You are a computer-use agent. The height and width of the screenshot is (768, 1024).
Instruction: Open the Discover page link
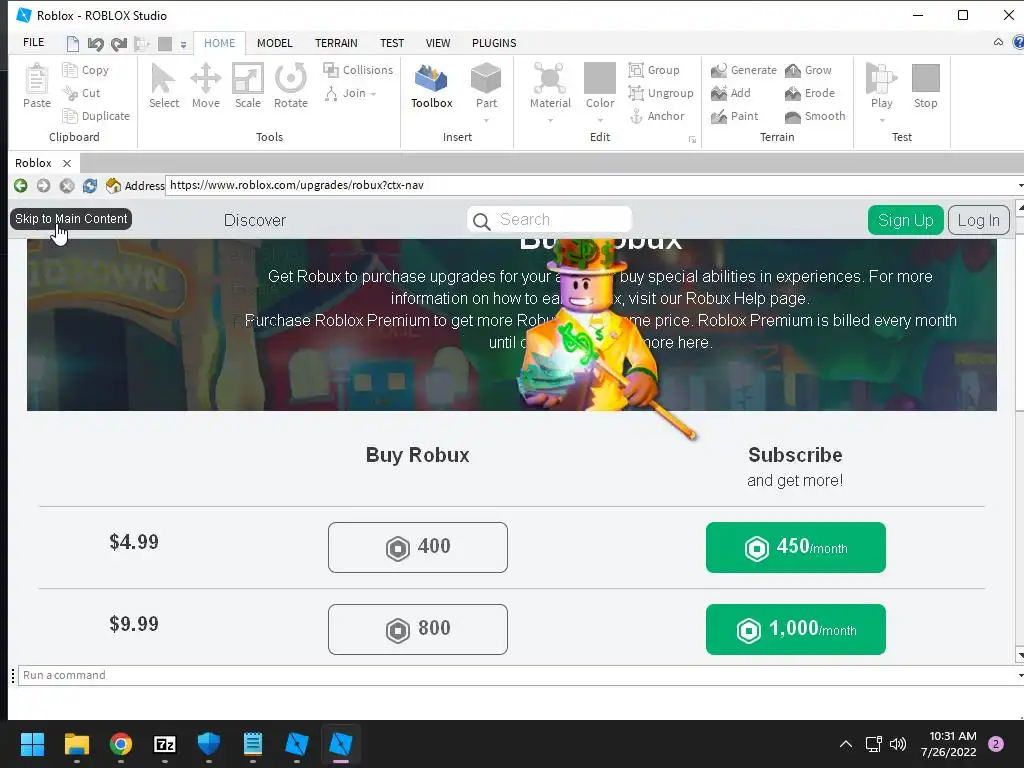click(255, 220)
